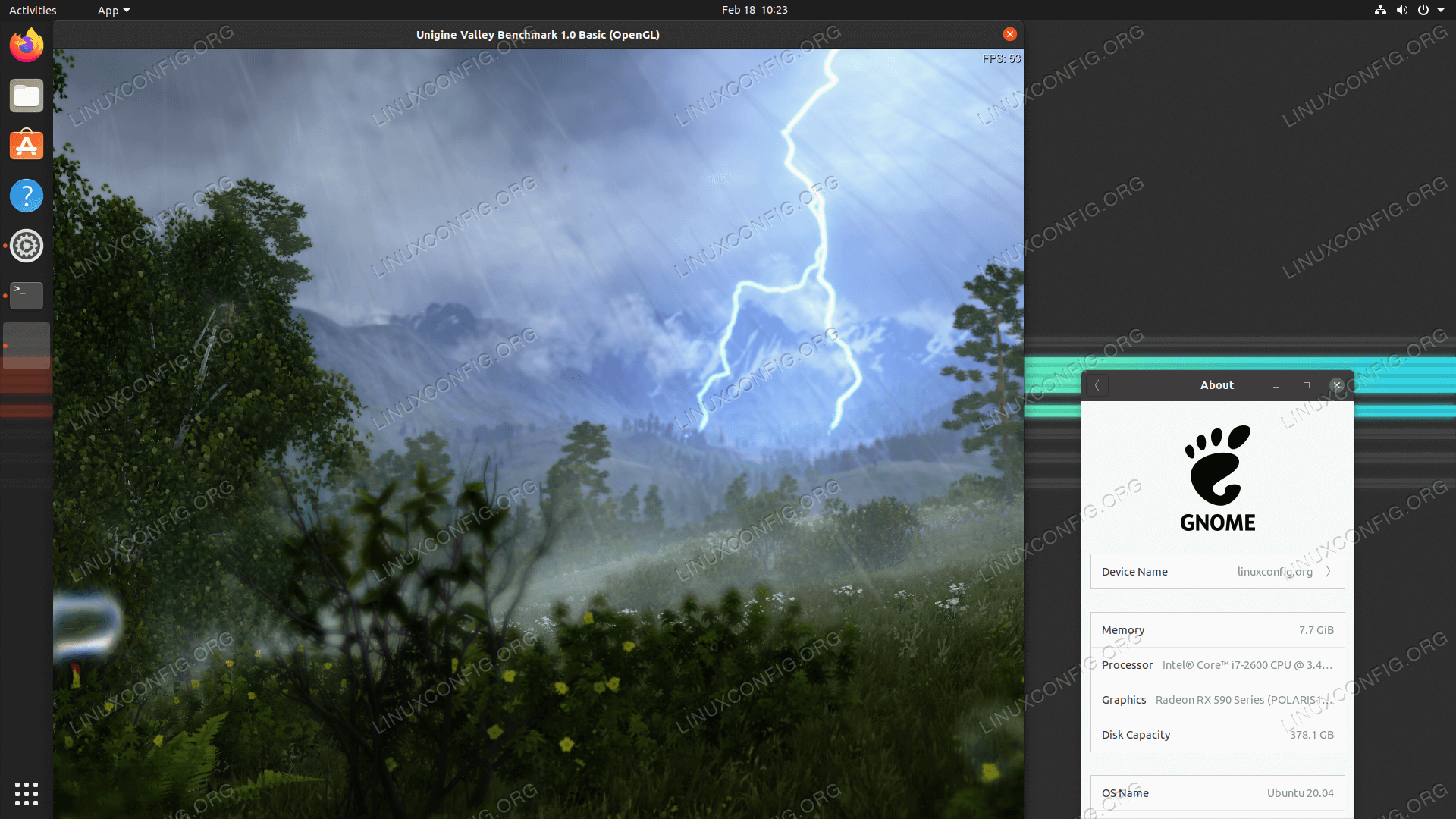The width and height of the screenshot is (1456, 819).
Task: Go back in the About window
Action: (1097, 385)
